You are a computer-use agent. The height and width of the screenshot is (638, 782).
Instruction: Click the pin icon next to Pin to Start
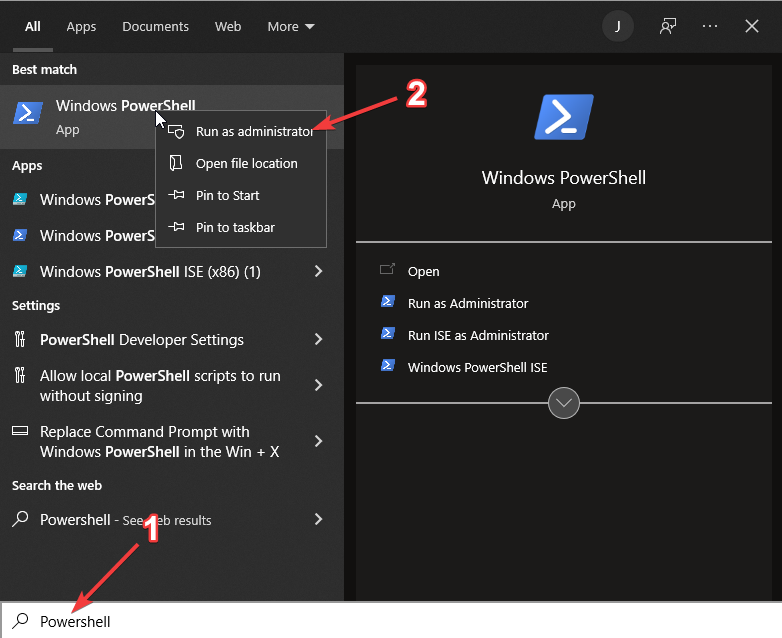(x=176, y=195)
